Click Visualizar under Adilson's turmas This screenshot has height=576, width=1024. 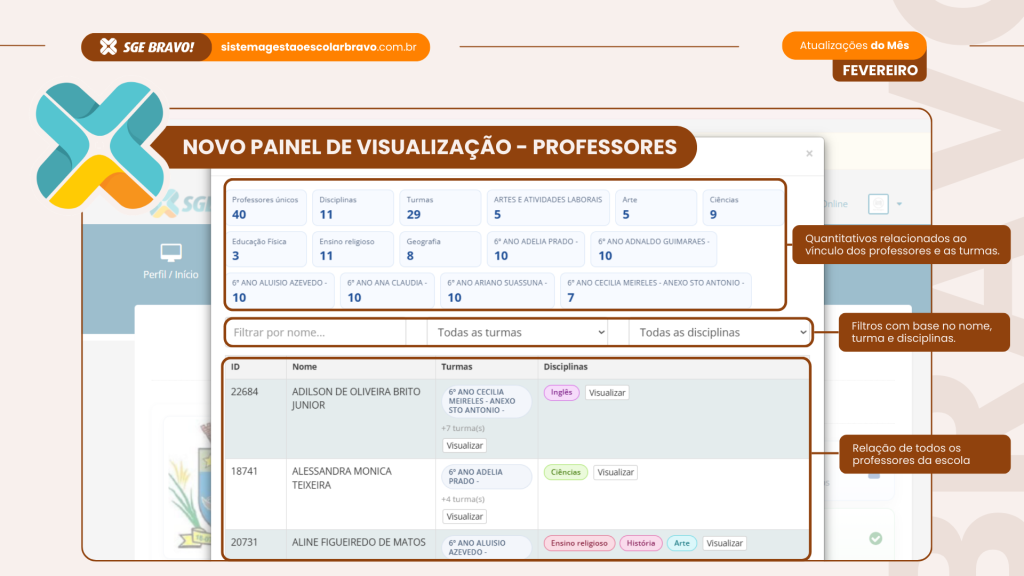point(464,445)
